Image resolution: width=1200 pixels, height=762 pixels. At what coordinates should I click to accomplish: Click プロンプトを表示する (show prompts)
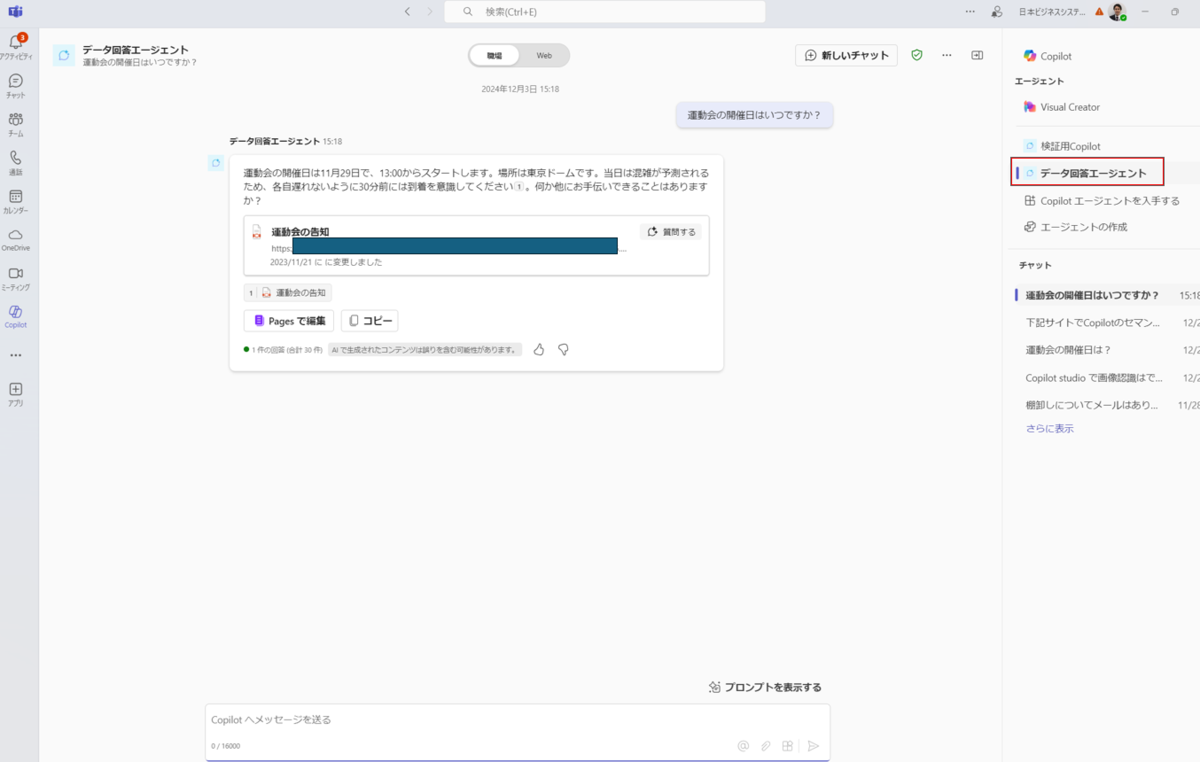tap(765, 687)
